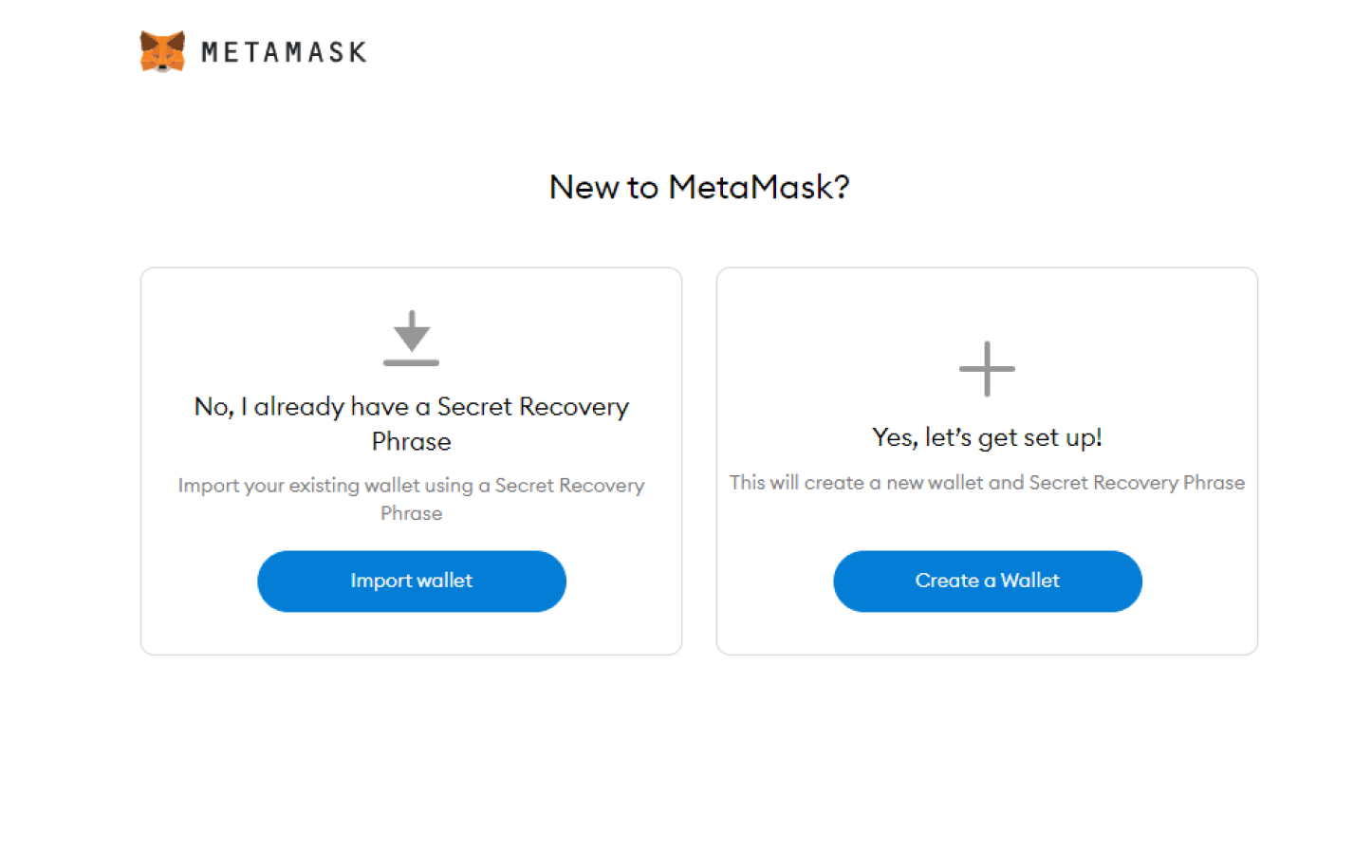This screenshot has width=1372, height=868.
Task: Click the "New to MetaMask?" page title
Action: click(x=699, y=187)
